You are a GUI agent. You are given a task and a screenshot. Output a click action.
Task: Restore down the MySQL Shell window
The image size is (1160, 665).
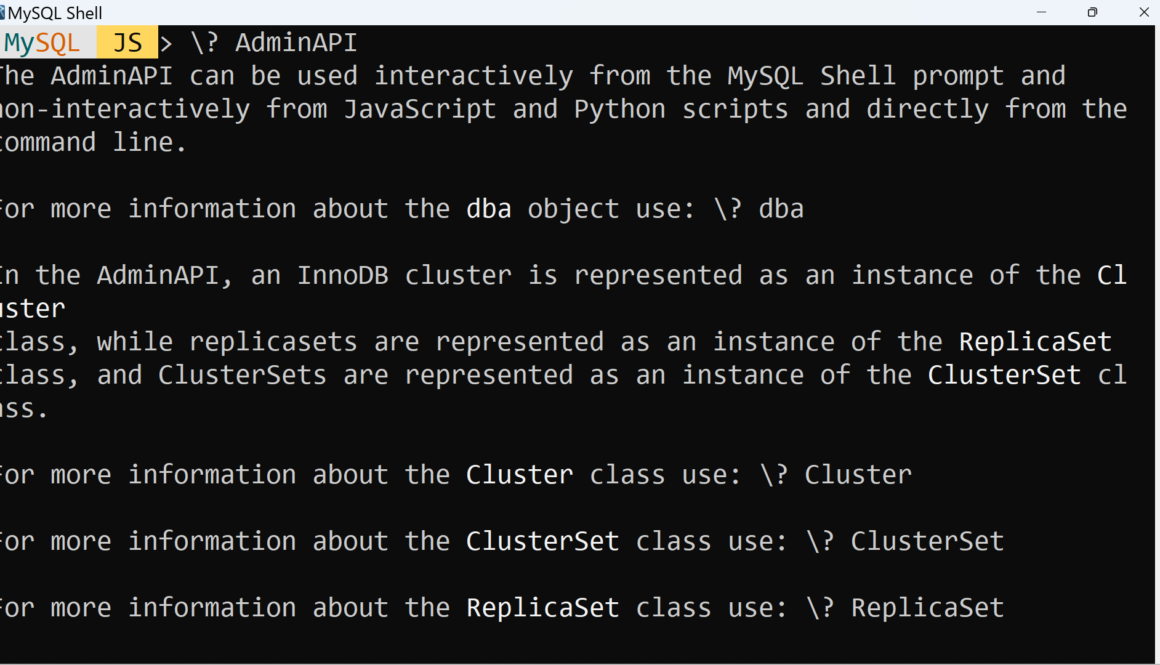click(1092, 13)
